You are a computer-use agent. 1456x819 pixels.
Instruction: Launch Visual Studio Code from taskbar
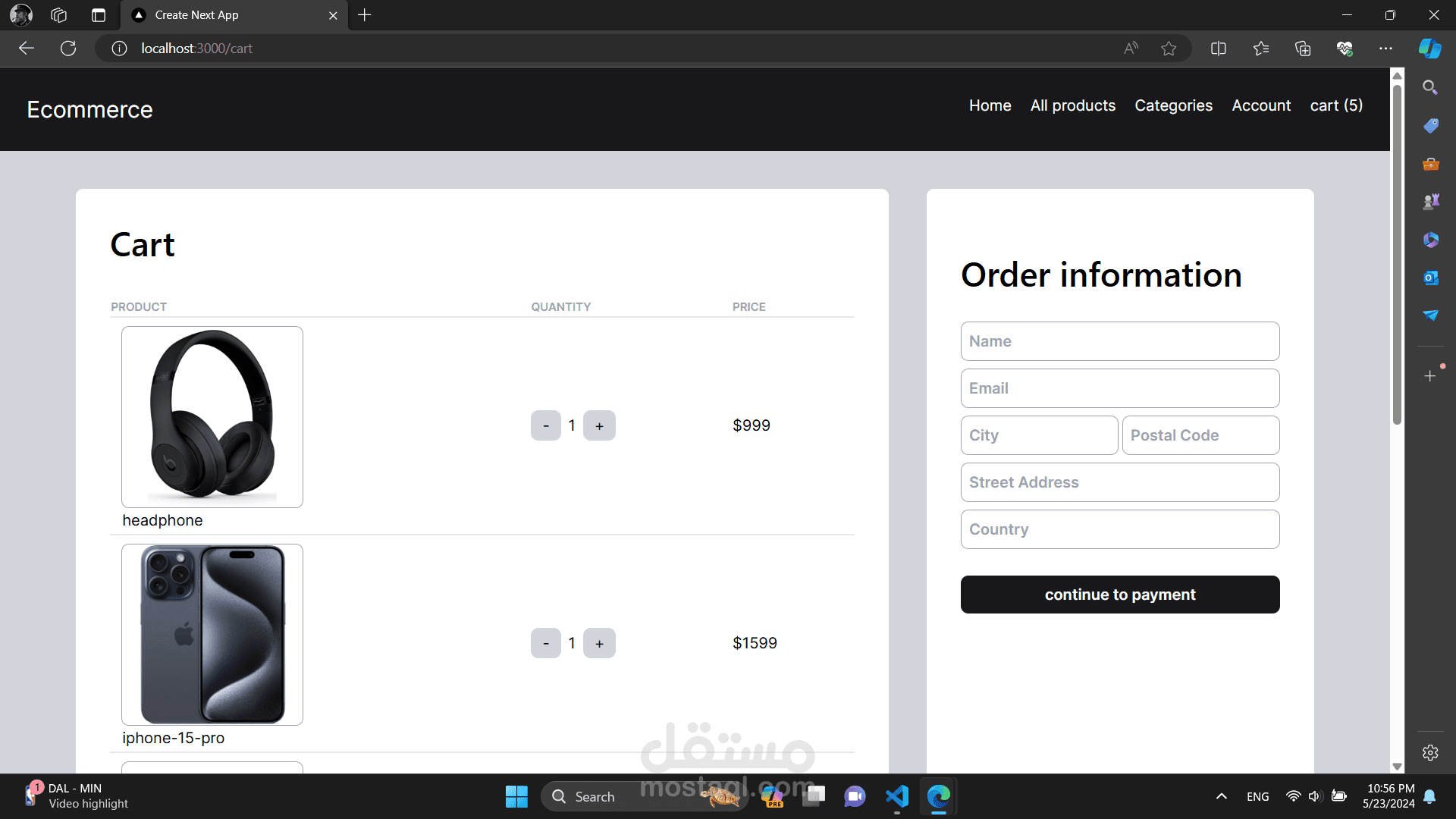point(896,796)
